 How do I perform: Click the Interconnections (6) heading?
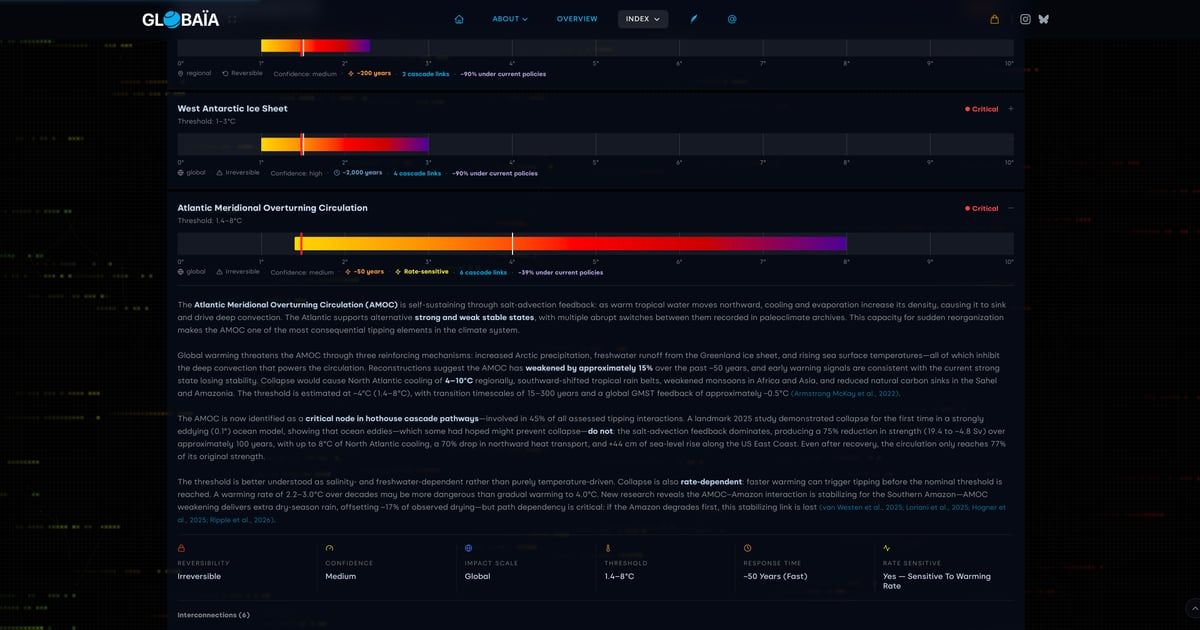(213, 615)
